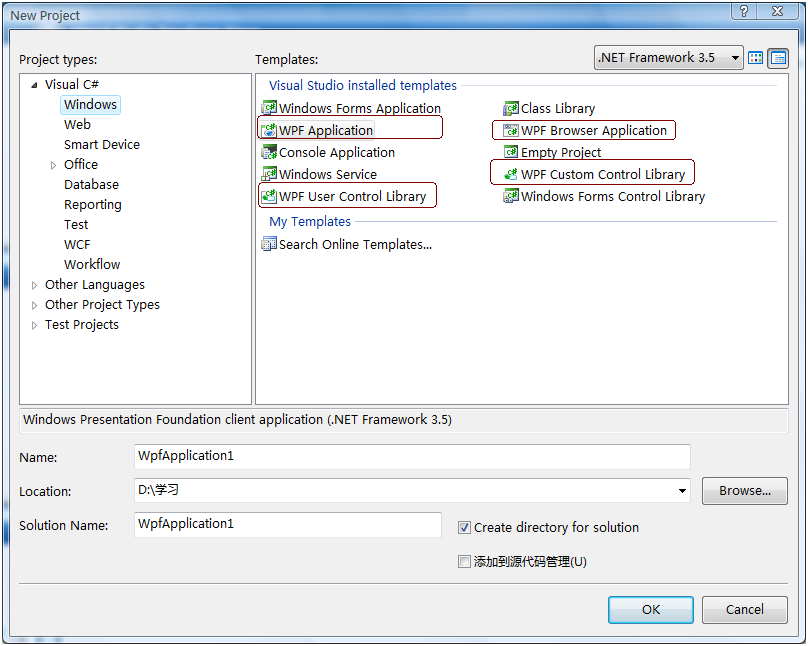Switch templates view to small icons
This screenshot has width=808, height=646.
(778, 58)
